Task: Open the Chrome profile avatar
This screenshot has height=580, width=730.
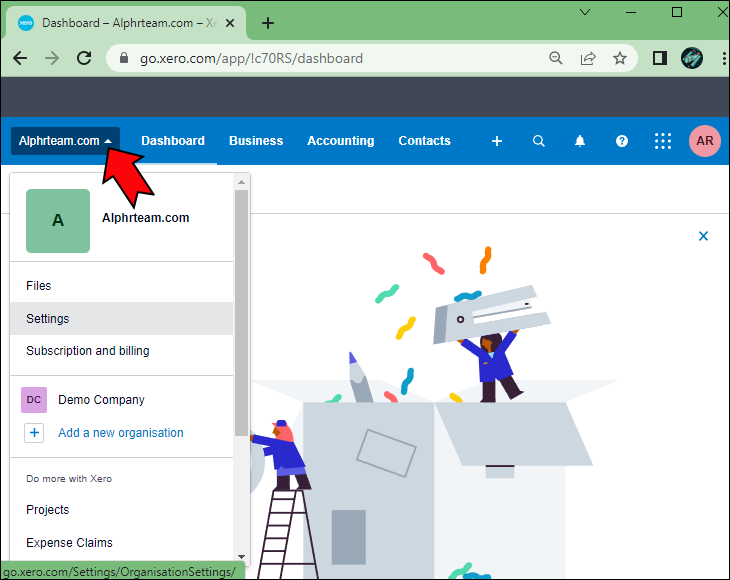Action: (692, 58)
